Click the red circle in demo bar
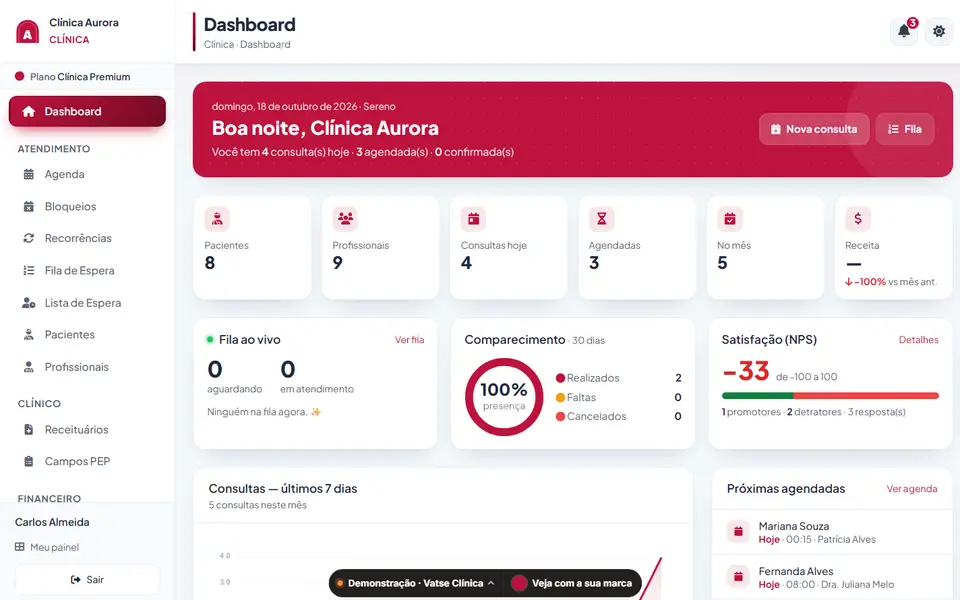Screen dimensions: 960x600 [x=519, y=583]
